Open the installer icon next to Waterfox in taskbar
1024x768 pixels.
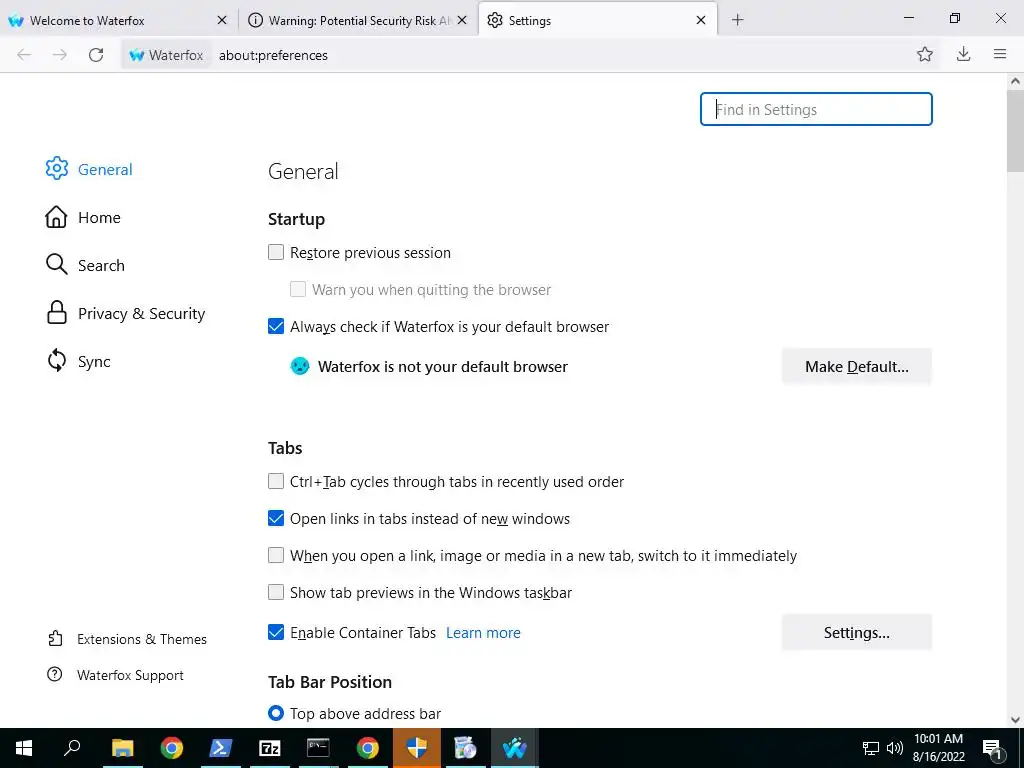(466, 748)
